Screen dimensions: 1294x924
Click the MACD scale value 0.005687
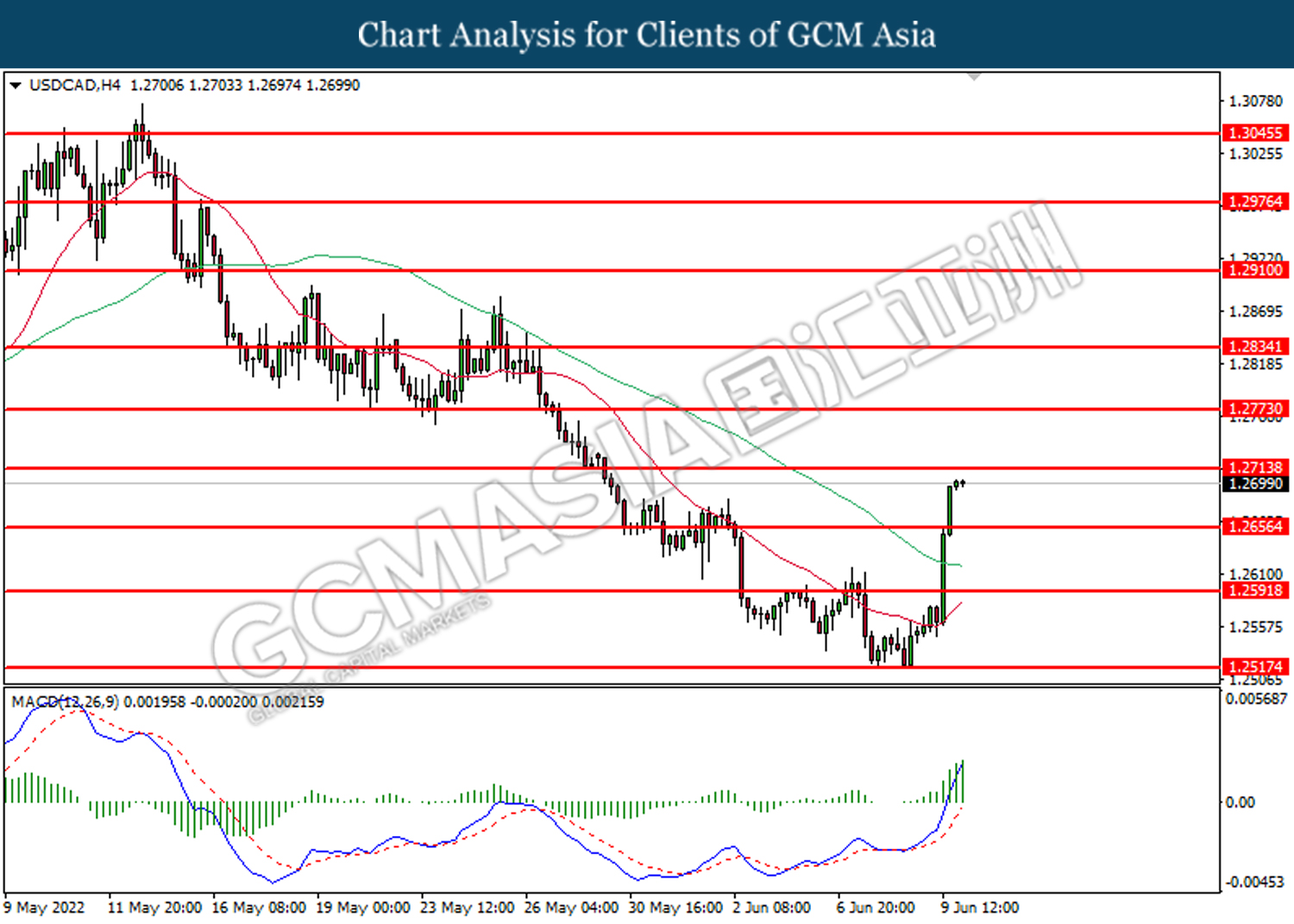click(x=1256, y=699)
